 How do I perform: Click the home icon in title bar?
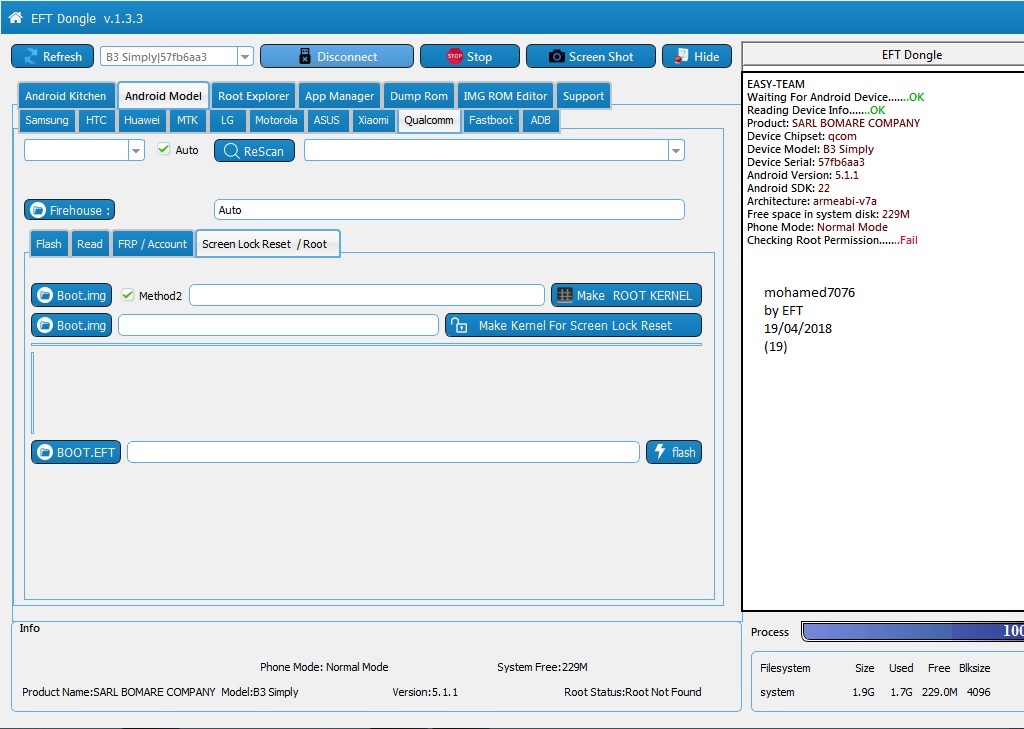tap(15, 18)
